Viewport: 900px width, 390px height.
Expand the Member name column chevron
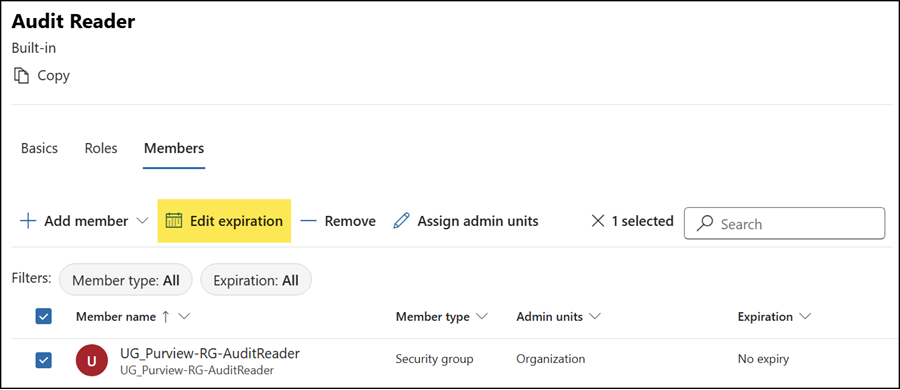[x=184, y=316]
